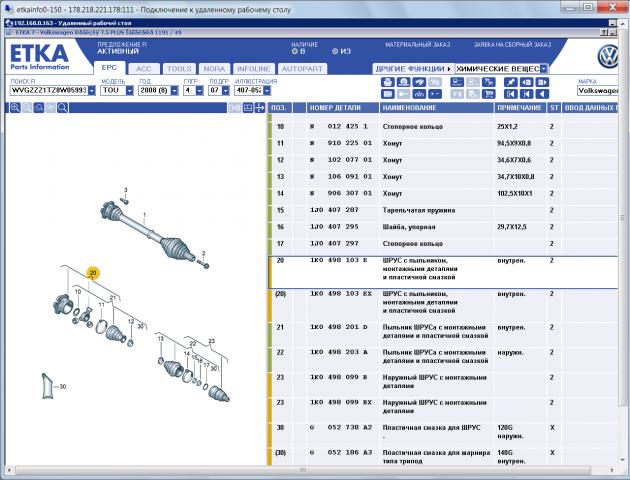Click the handshake-style icon left of greyed icon
This screenshot has width=630, height=480.
pyautogui.click(x=419, y=82)
